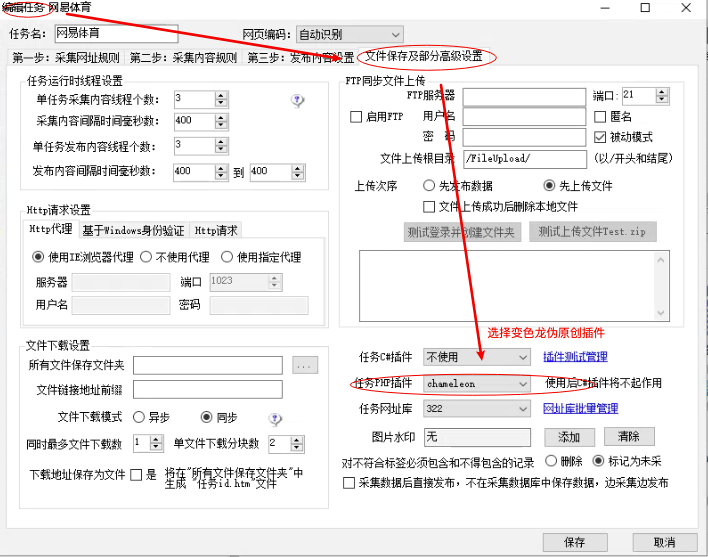Click the 所有文件保存文件夹 input field
This screenshot has width=708, height=557.
[208, 365]
